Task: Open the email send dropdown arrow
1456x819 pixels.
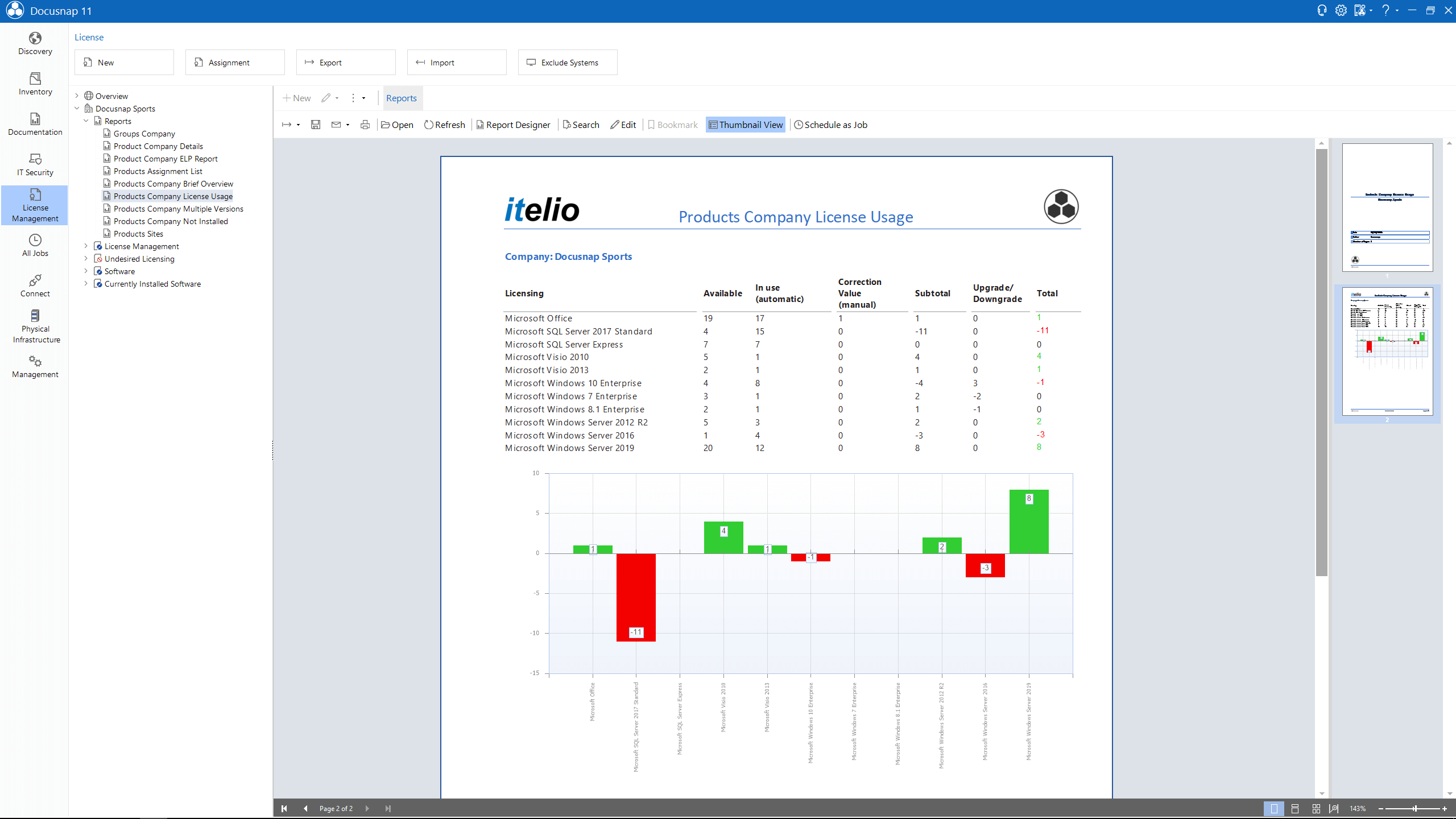Action: [348, 125]
